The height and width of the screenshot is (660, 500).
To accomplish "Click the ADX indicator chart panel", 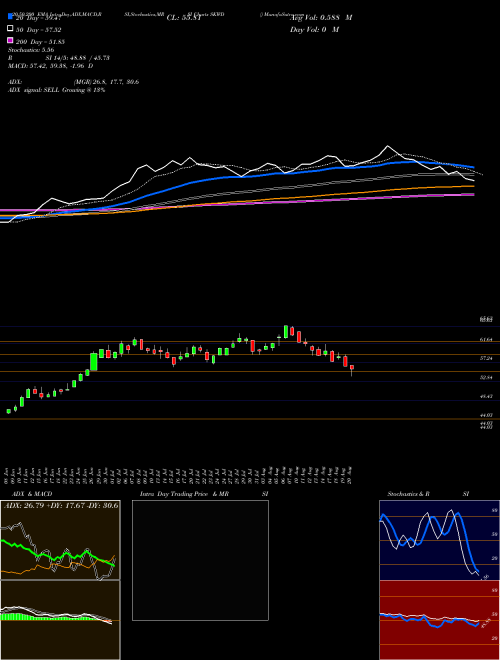I will [60, 540].
